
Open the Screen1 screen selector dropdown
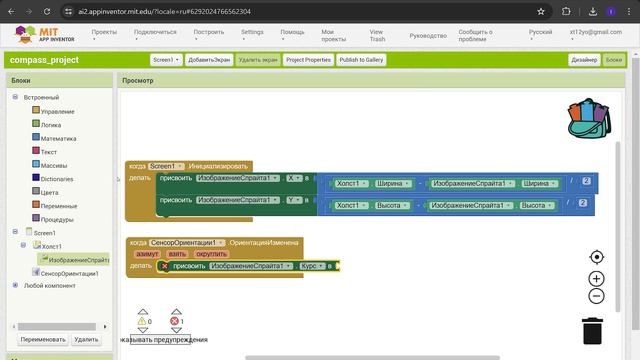(x=166, y=60)
